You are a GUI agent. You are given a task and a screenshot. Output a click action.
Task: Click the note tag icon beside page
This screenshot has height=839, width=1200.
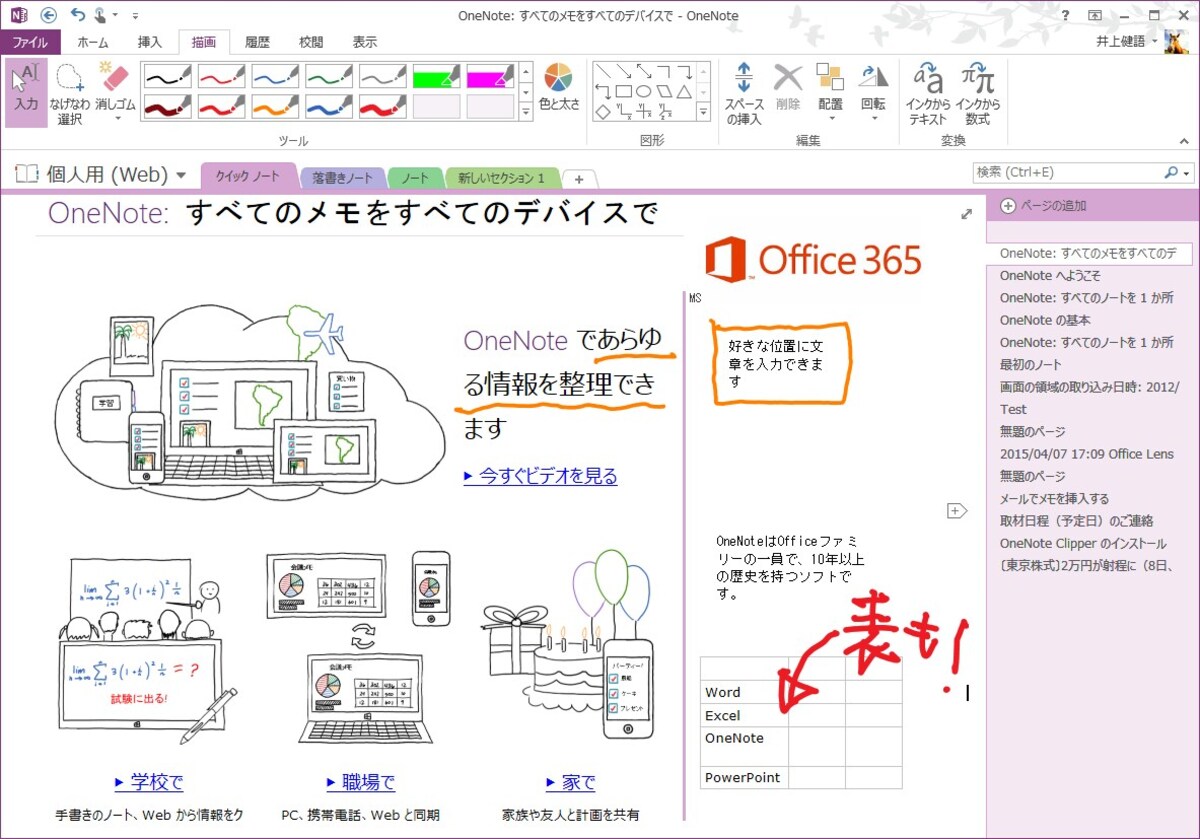[957, 511]
